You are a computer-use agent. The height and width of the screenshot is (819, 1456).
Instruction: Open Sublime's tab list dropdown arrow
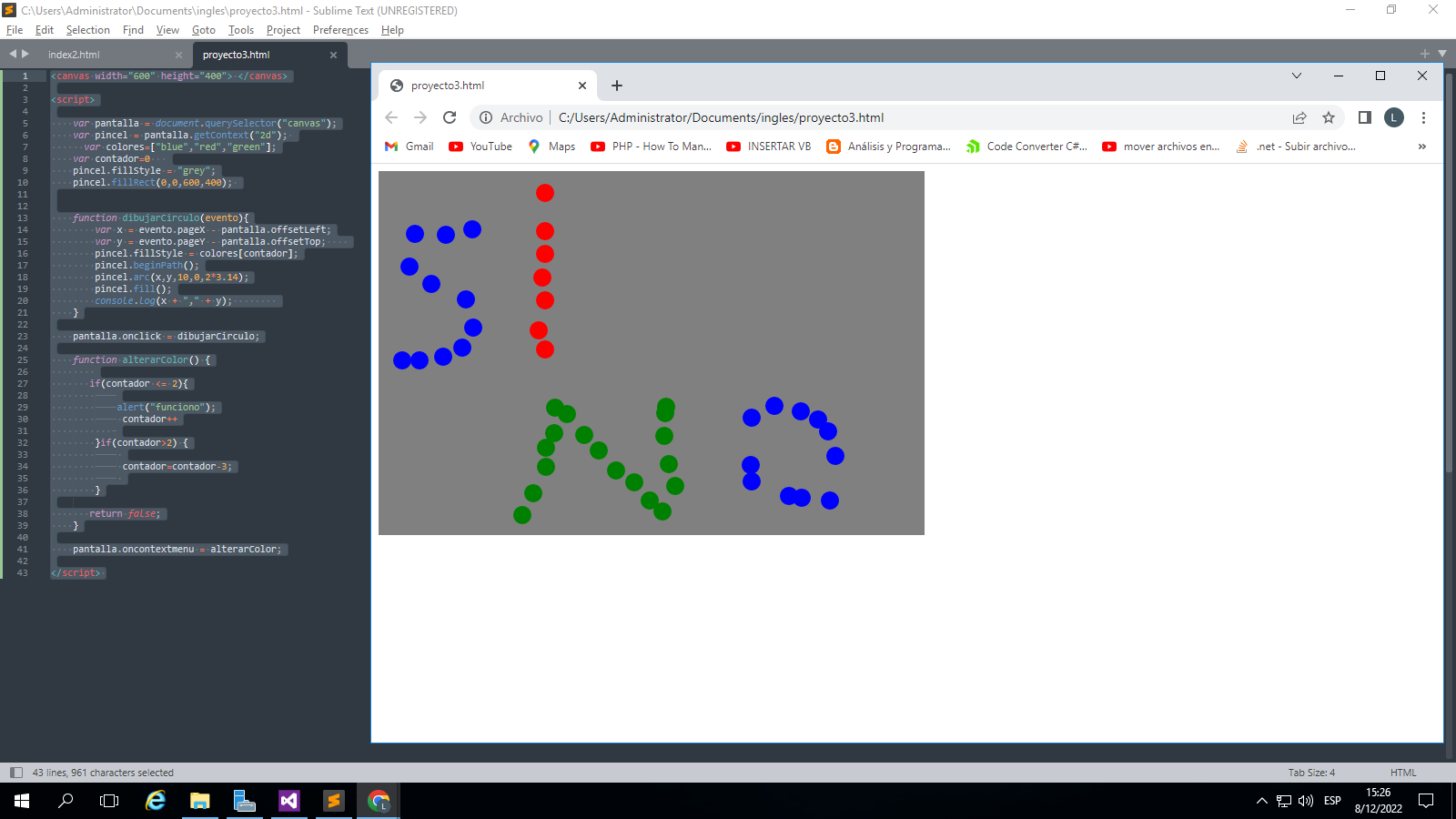1442,54
